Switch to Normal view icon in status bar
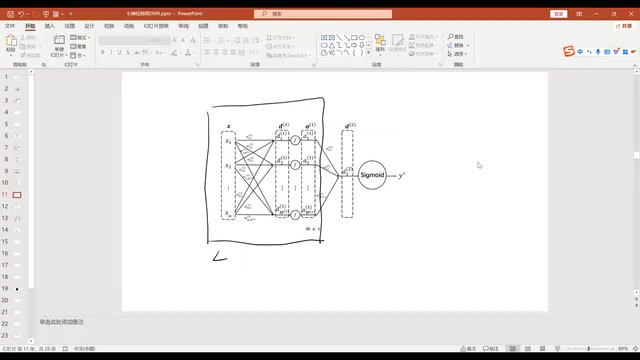640x360 pixels. [513, 349]
